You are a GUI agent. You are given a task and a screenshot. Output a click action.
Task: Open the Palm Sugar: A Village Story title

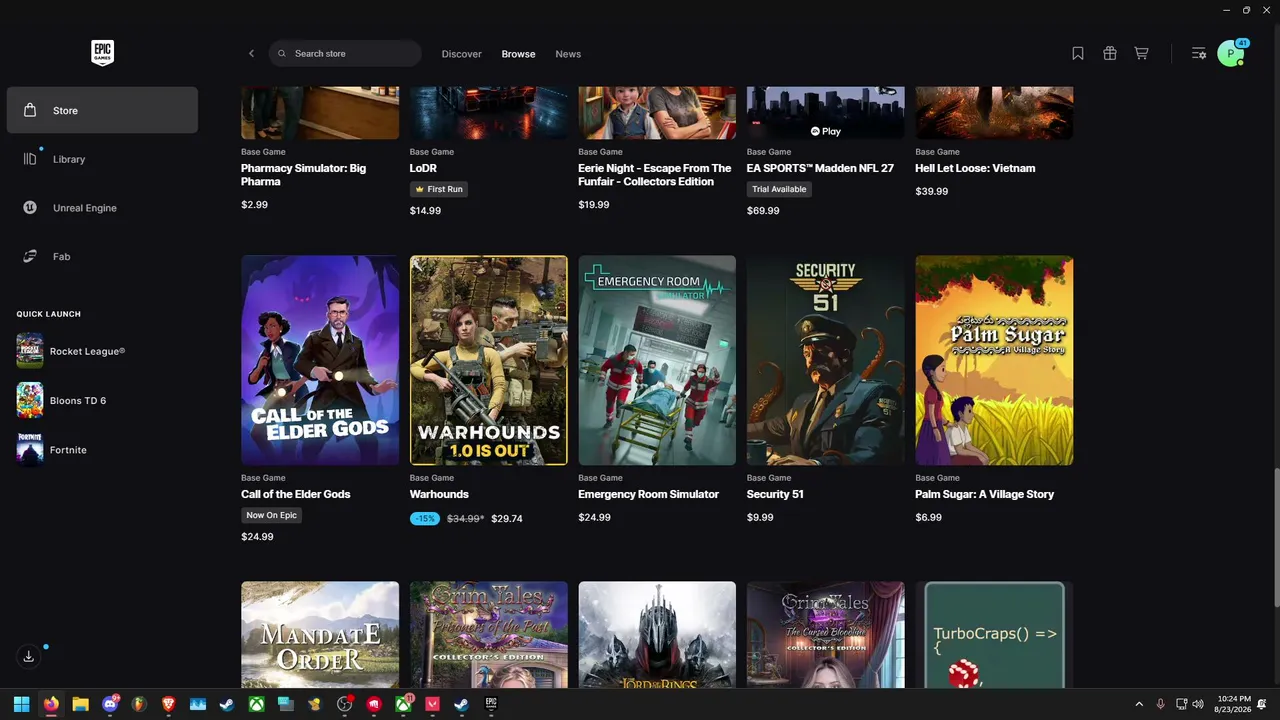(x=984, y=494)
